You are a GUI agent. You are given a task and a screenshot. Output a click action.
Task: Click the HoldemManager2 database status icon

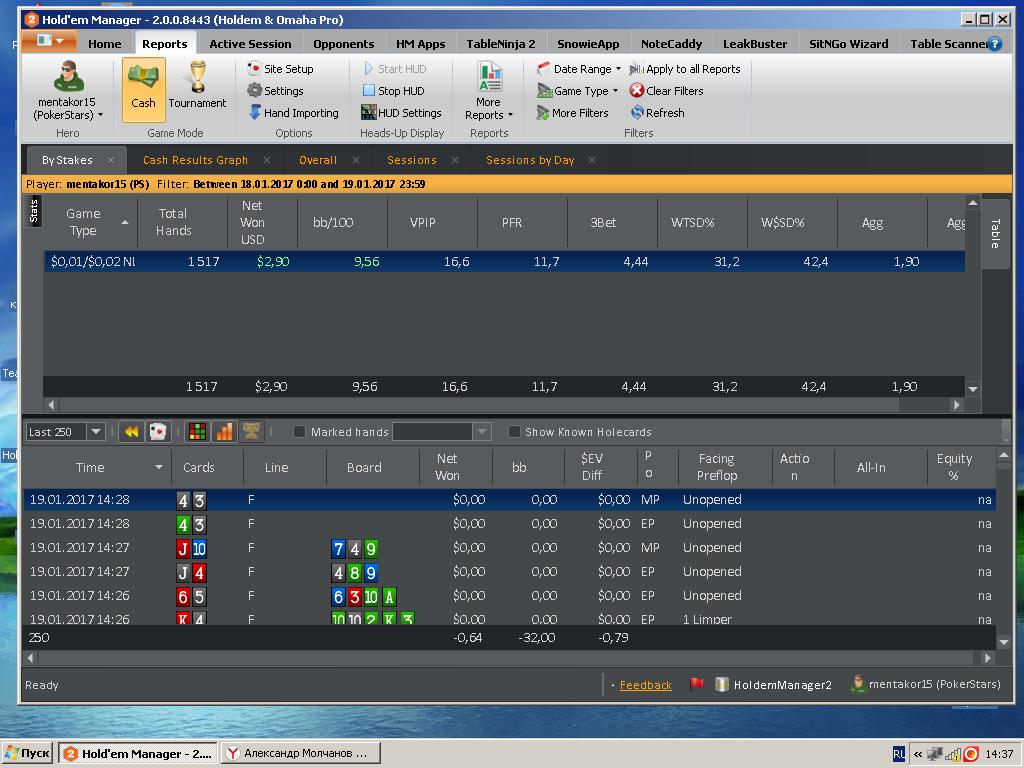point(722,684)
